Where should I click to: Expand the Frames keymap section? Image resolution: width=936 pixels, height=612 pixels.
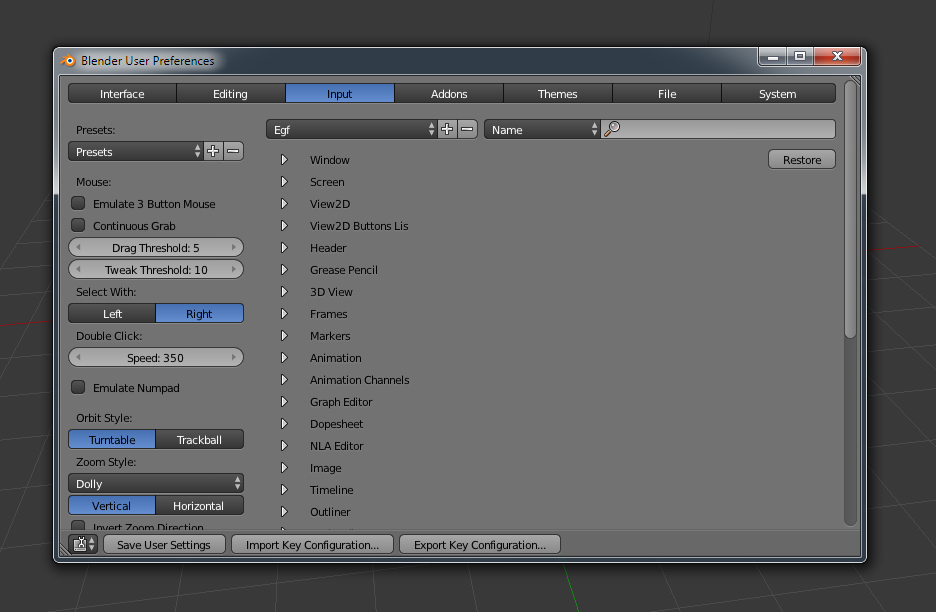tap(284, 313)
